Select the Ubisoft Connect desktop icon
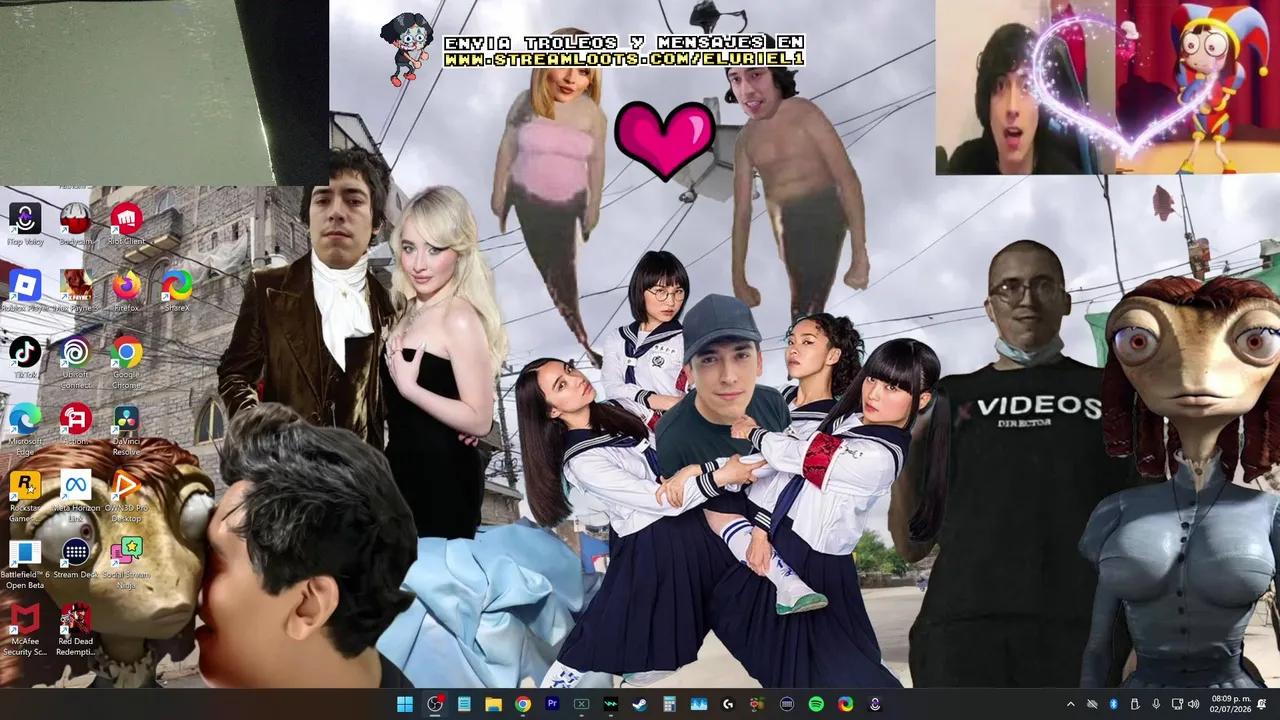Image resolution: width=1280 pixels, height=720 pixels. click(75, 362)
